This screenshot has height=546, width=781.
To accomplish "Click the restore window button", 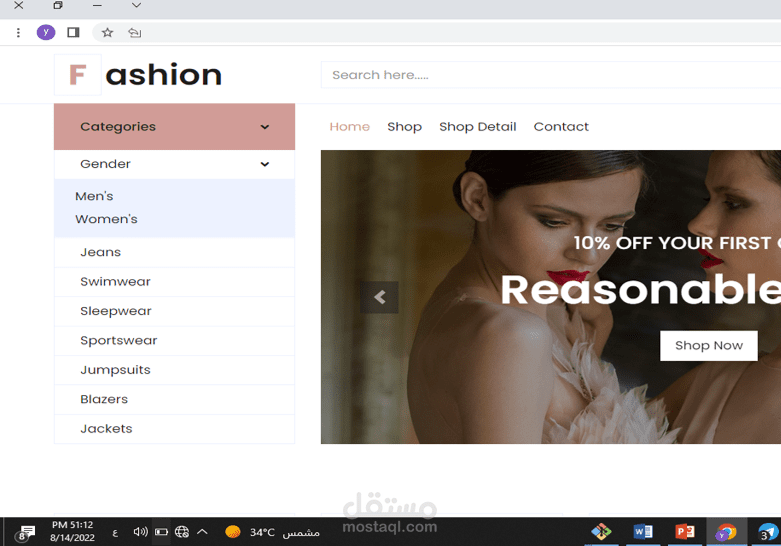I will (x=58, y=5).
